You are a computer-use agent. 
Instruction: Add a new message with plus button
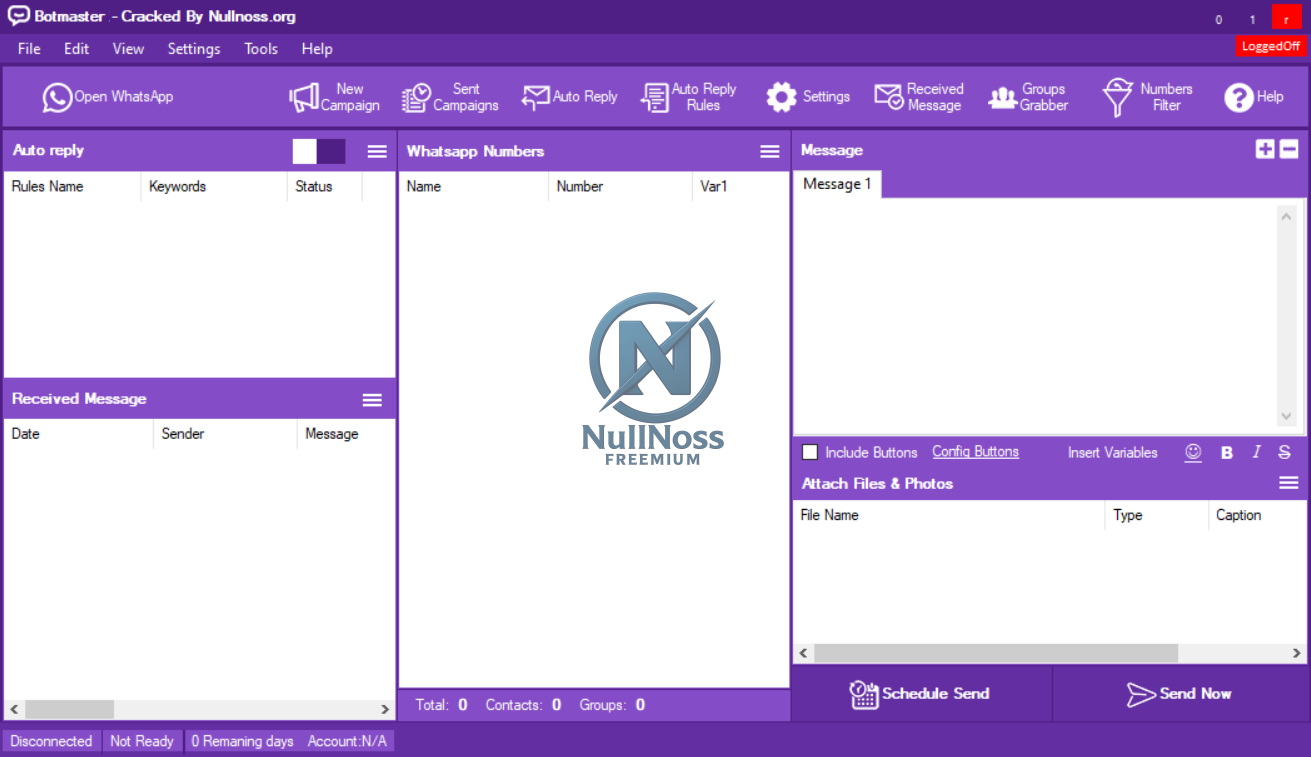(1265, 150)
